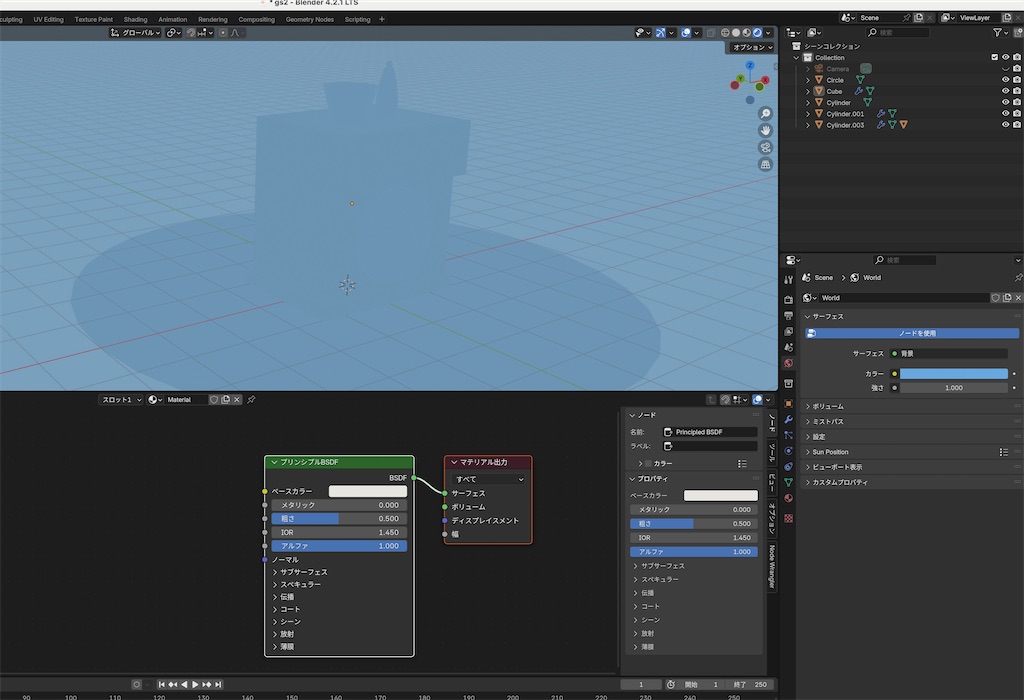Screen dimensions: 1024x700
Task: Open the Physics properties tab icon
Action: pos(788,451)
